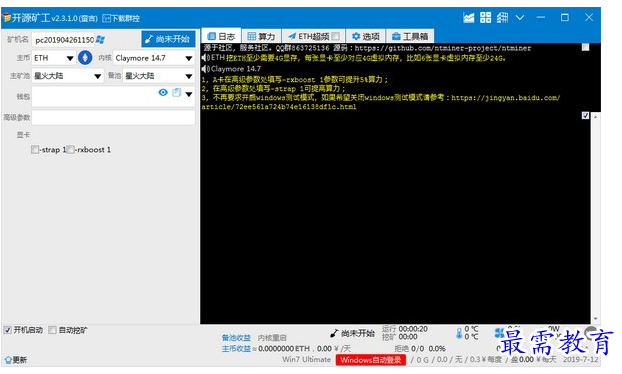
Task: Open the 主币收益 main coin earnings link
Action: point(236,349)
